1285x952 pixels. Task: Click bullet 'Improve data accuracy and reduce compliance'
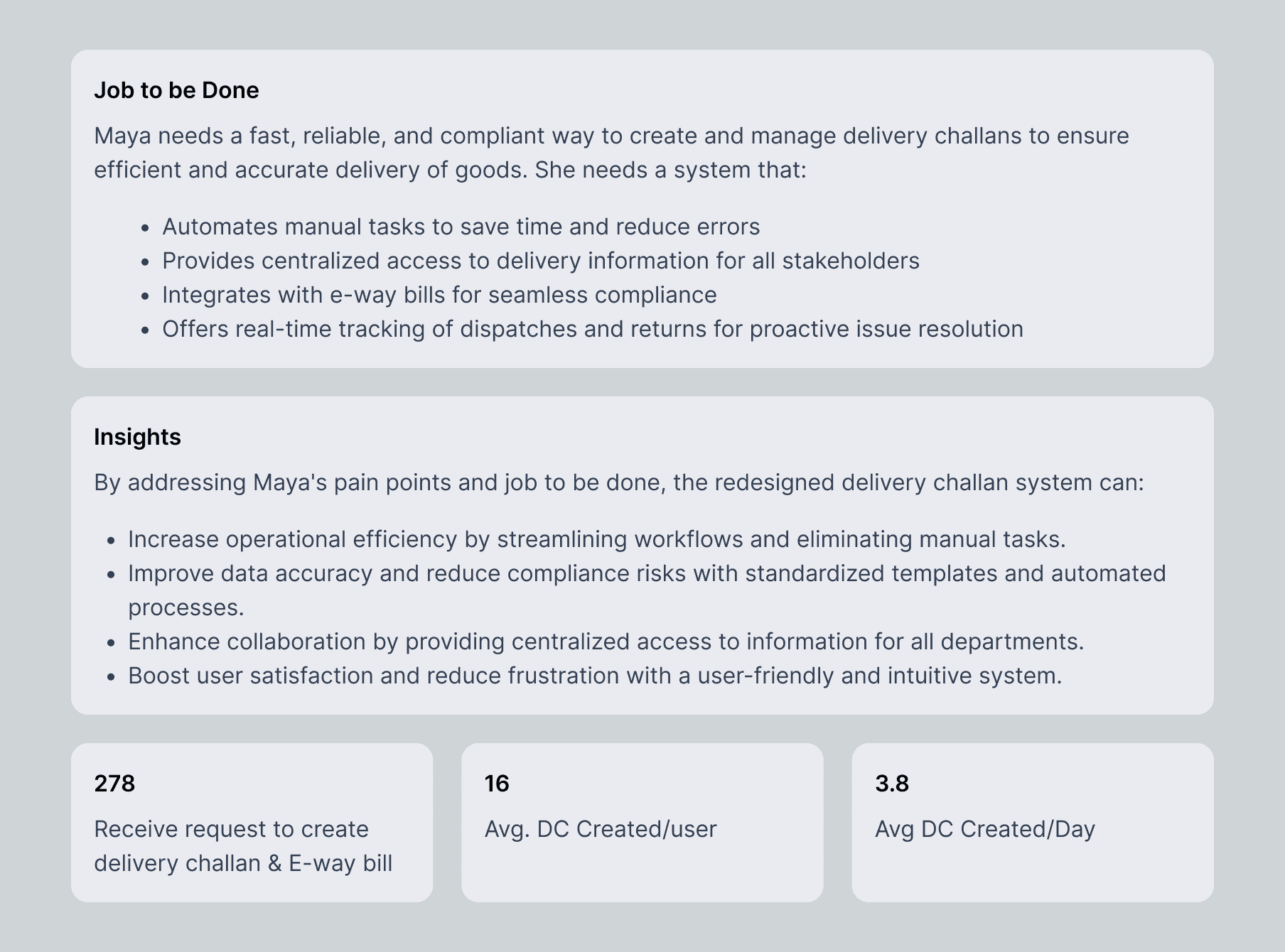(x=647, y=590)
